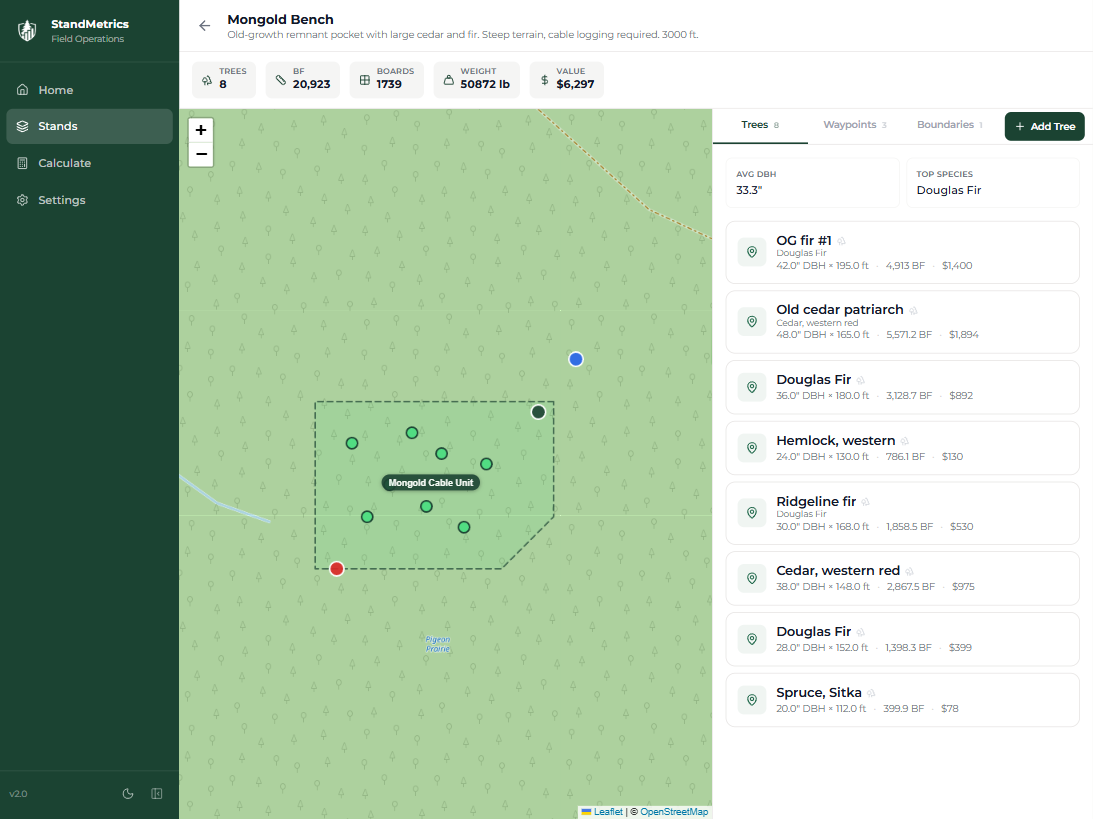Click the pin icon on Old cedar patriarch
Screen dimensions: 1093x819
click(x=751, y=322)
